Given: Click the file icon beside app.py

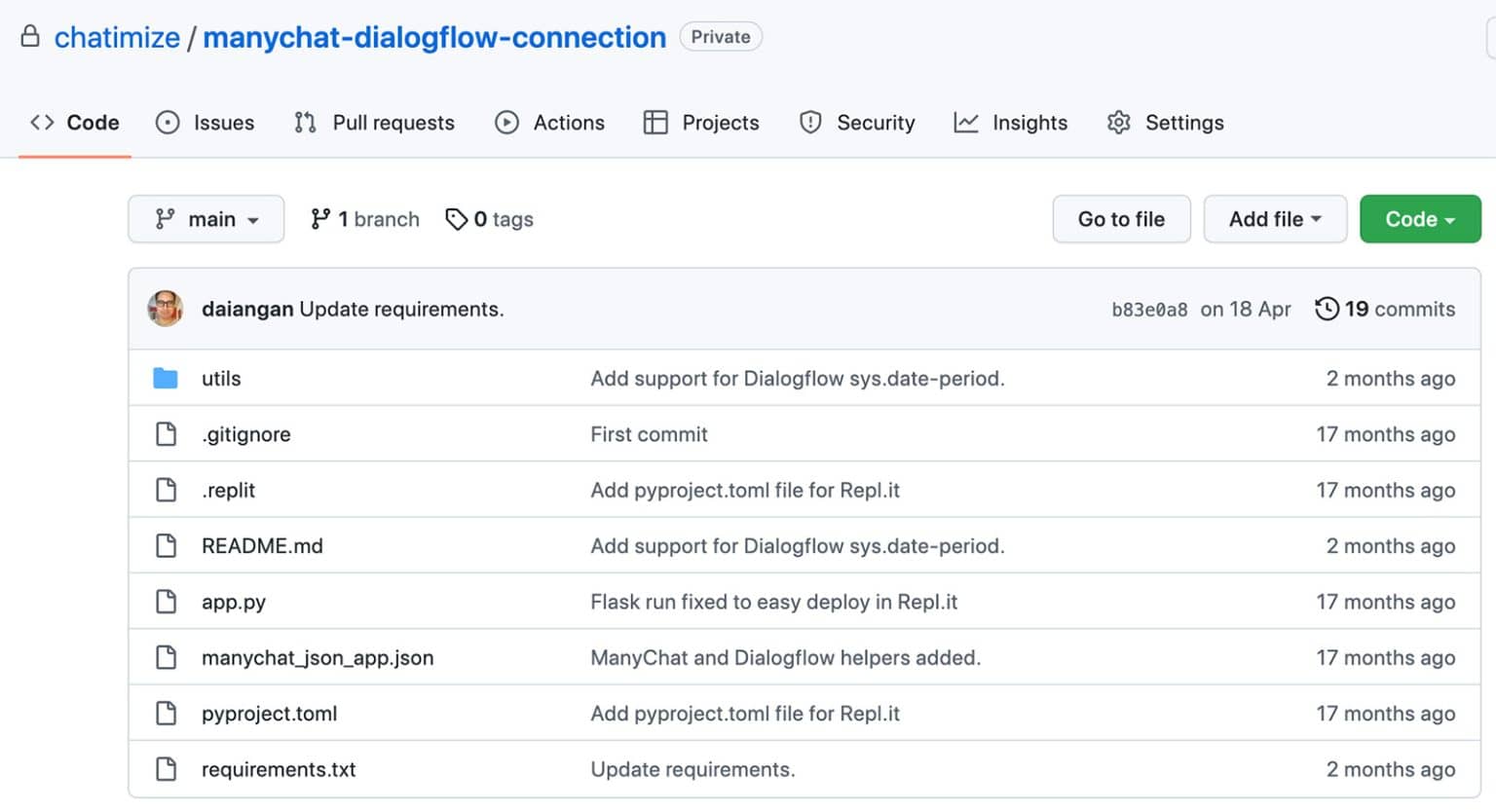Looking at the screenshot, I should click(167, 602).
